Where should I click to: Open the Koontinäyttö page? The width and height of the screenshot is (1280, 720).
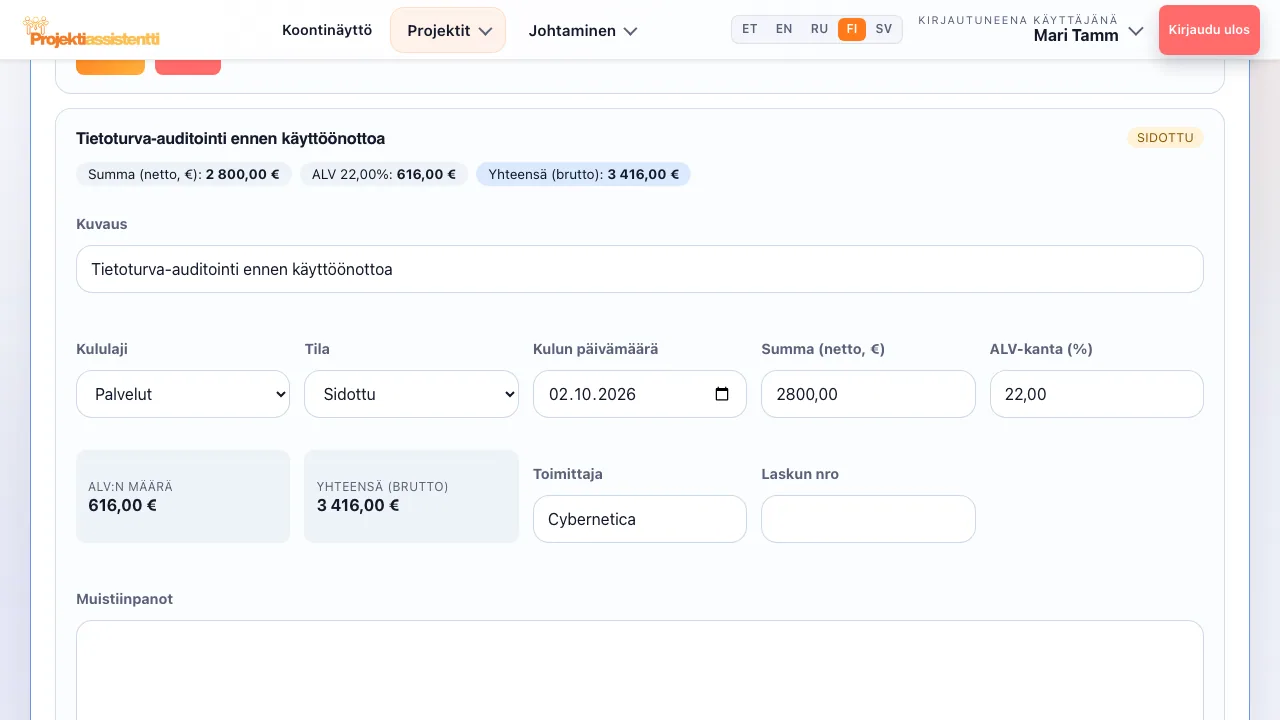(x=327, y=30)
